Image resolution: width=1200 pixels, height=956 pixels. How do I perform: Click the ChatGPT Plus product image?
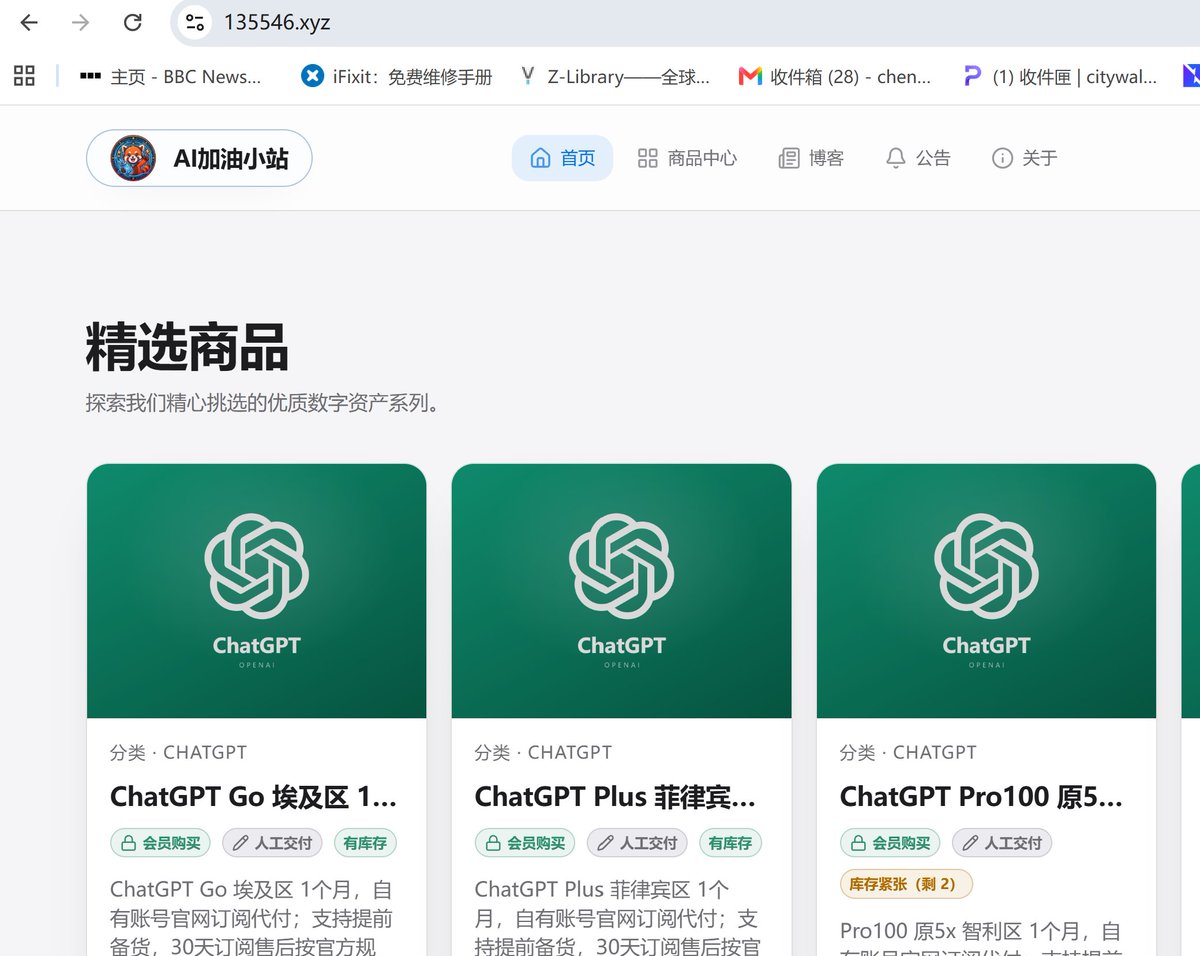pyautogui.click(x=621, y=591)
